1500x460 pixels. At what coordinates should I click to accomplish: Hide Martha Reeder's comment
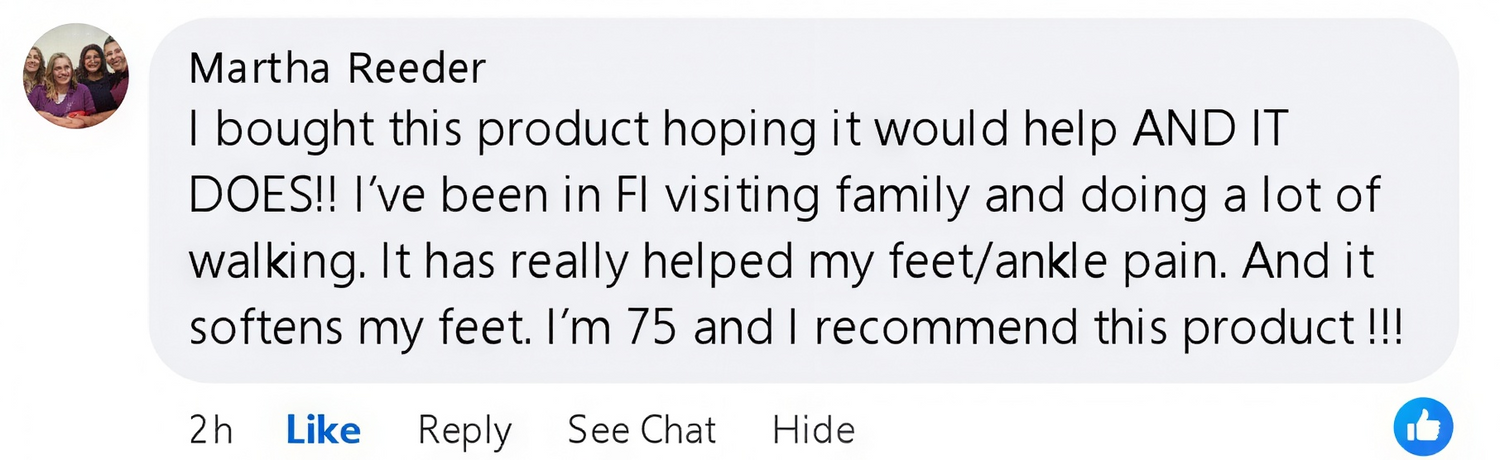(x=813, y=430)
